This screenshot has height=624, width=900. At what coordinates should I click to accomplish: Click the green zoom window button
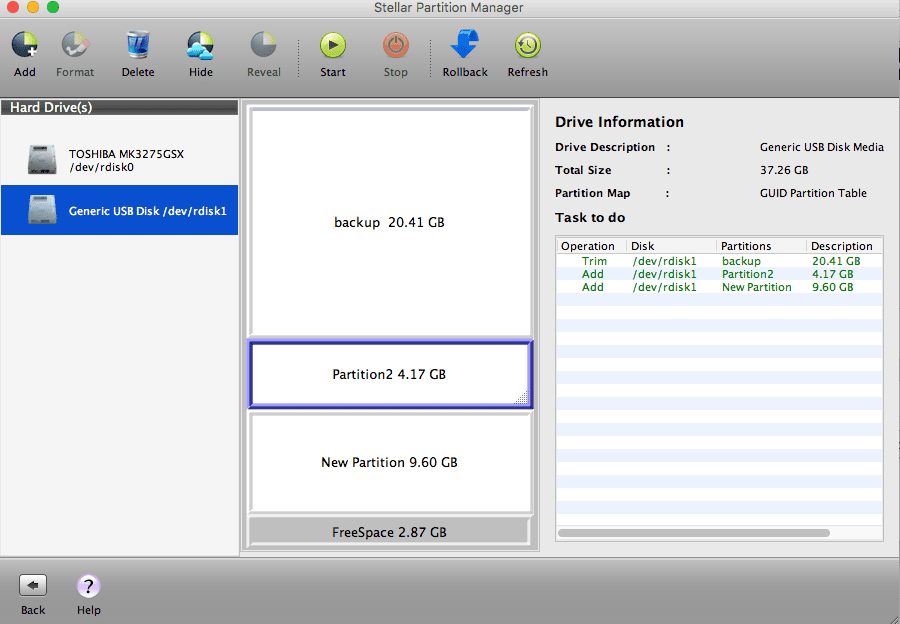click(53, 7)
